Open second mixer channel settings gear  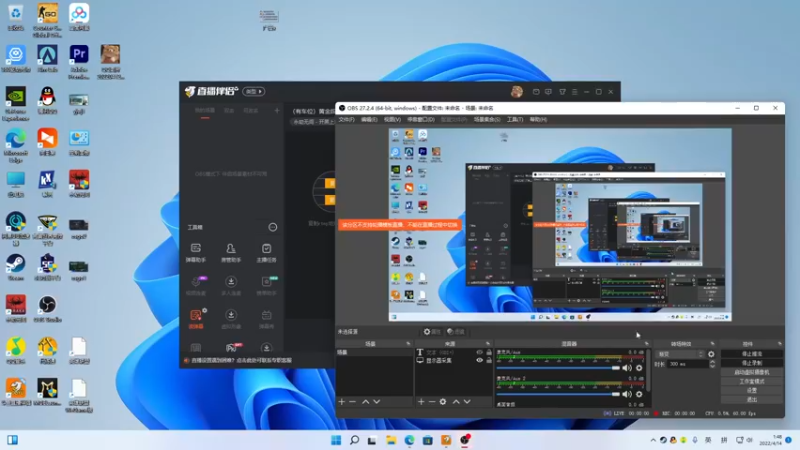pos(639,394)
